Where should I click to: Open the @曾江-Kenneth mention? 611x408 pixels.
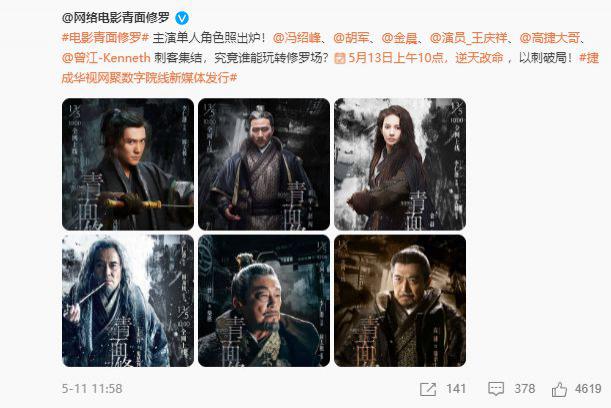point(106,58)
